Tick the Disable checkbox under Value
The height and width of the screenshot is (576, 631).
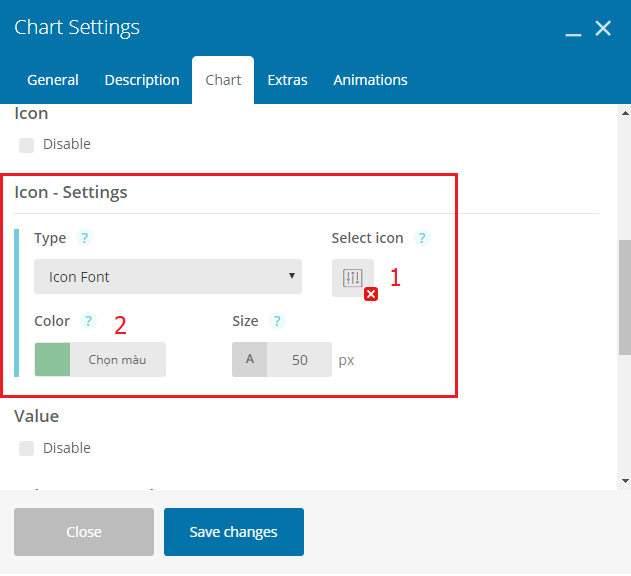point(27,448)
